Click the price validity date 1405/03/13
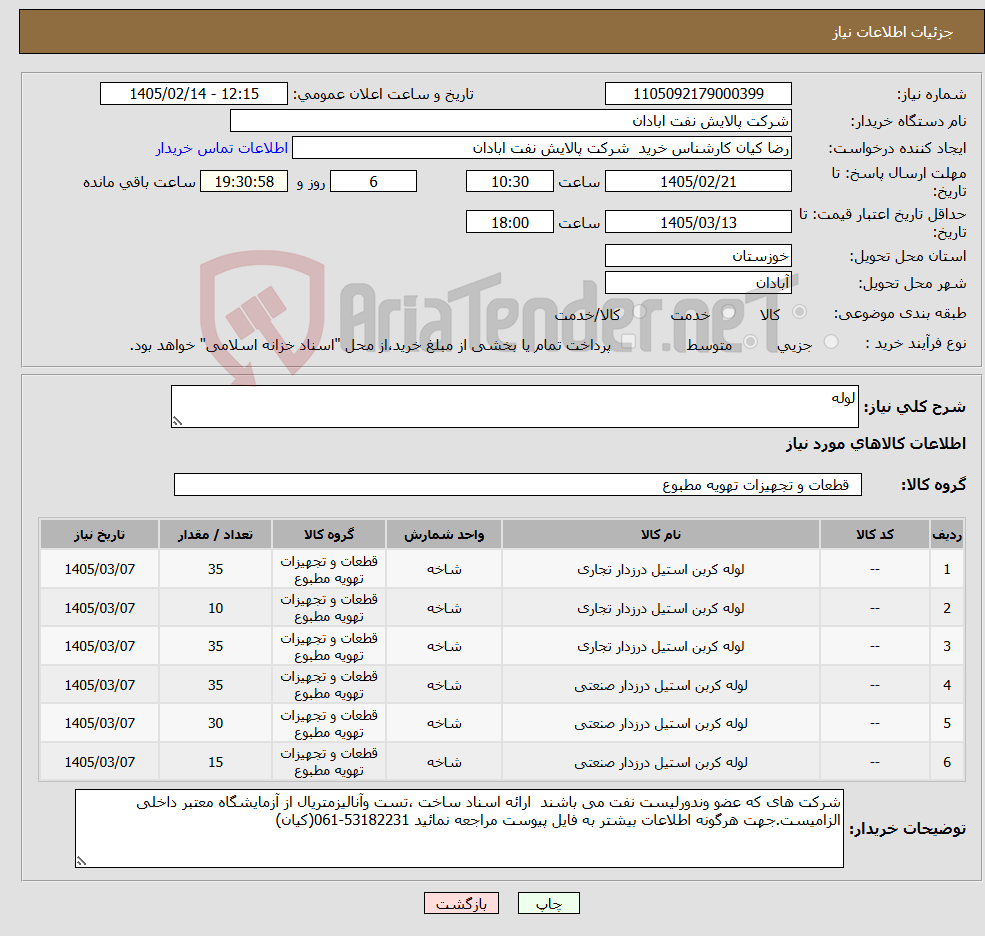Image resolution: width=985 pixels, height=936 pixels. (x=698, y=222)
